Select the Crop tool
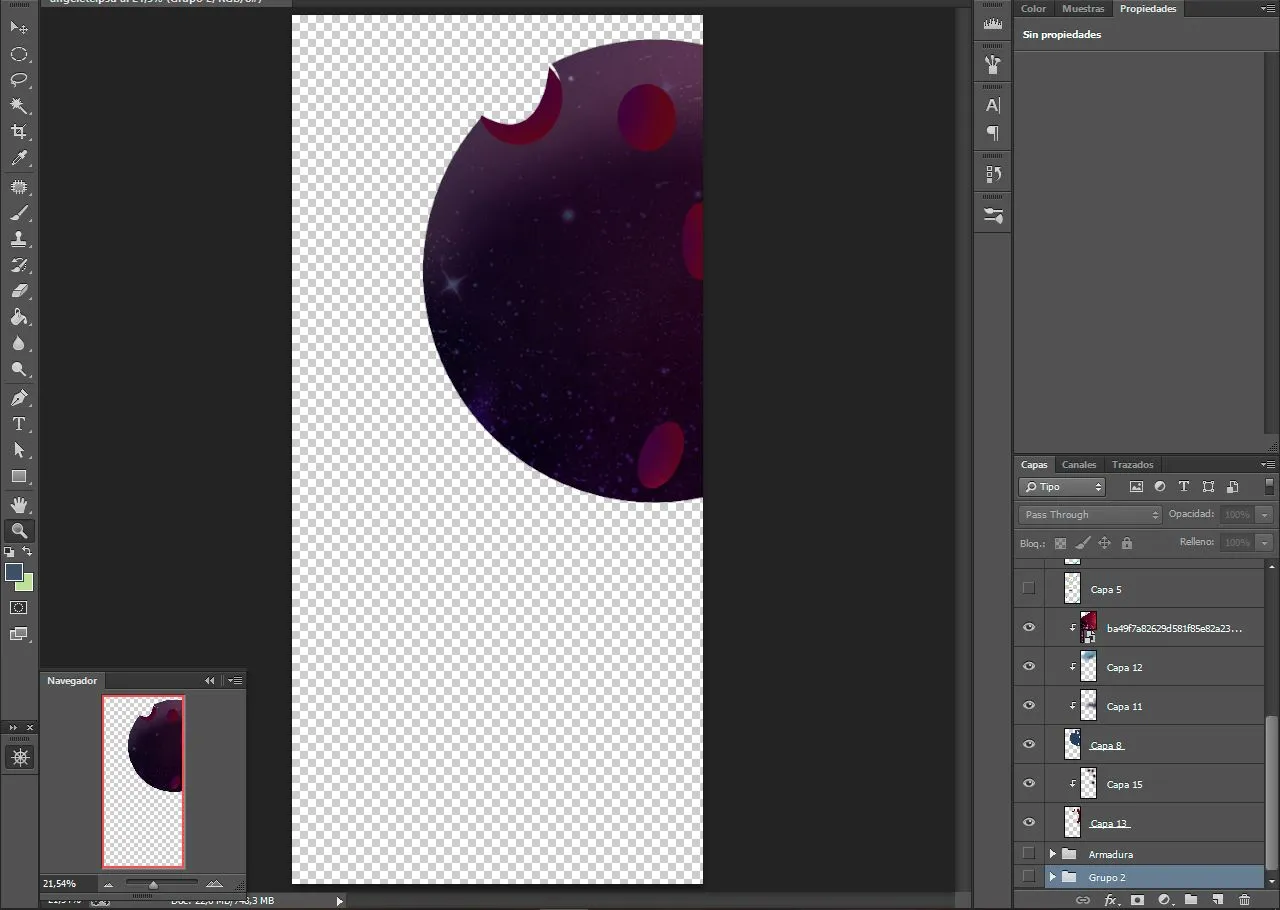The width and height of the screenshot is (1280, 910). 19,132
